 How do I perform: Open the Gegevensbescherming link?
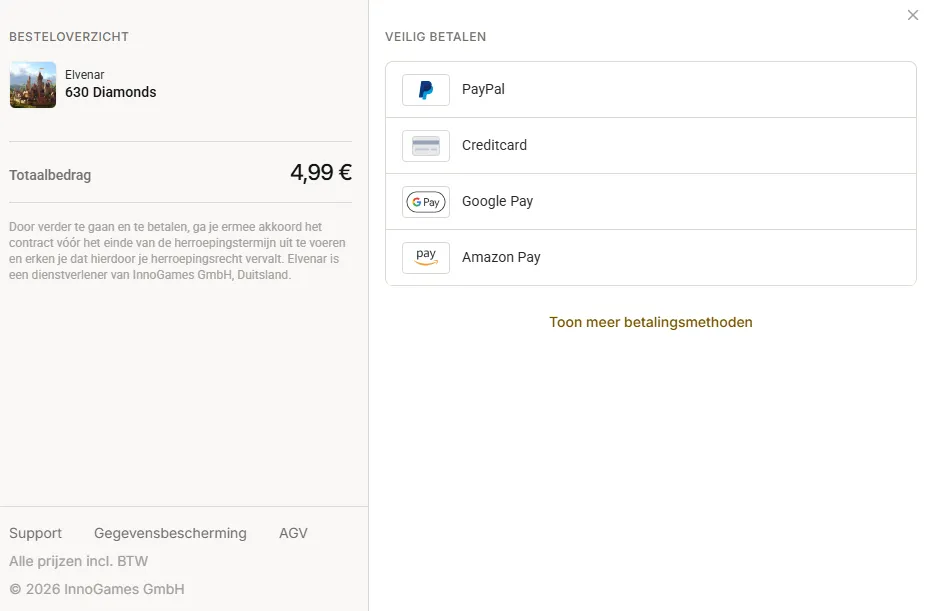click(170, 533)
